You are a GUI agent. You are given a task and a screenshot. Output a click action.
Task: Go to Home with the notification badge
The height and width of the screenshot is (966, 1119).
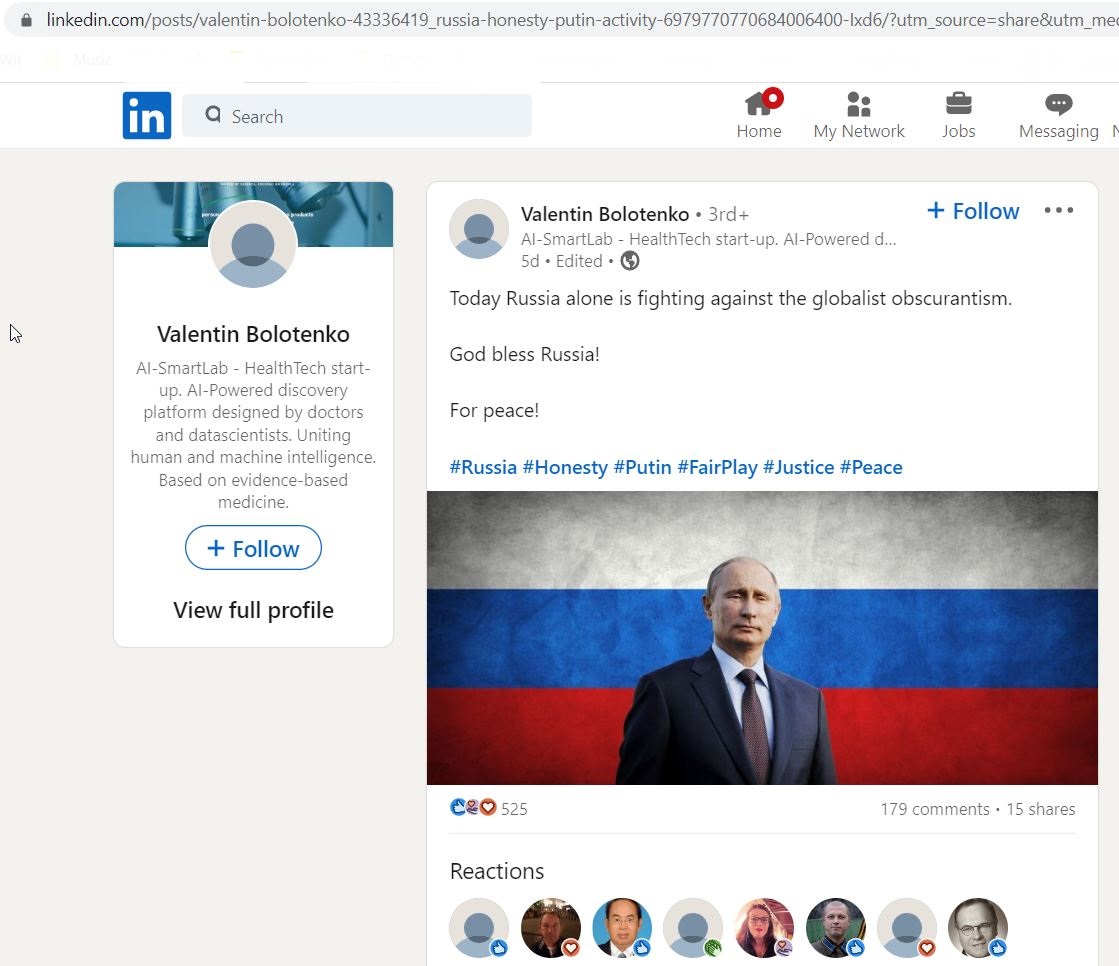tap(759, 114)
